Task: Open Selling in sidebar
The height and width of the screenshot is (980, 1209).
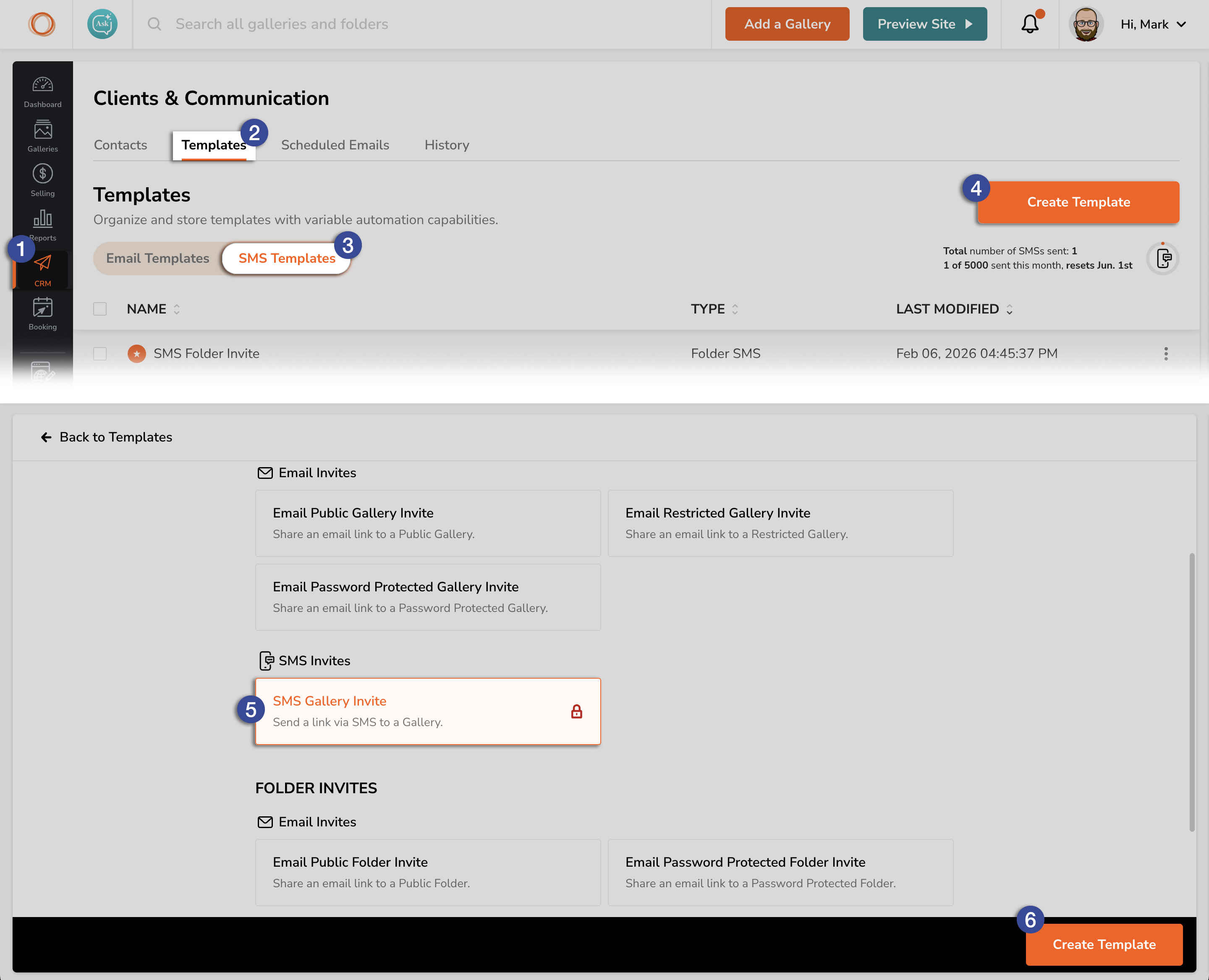Action: click(43, 180)
